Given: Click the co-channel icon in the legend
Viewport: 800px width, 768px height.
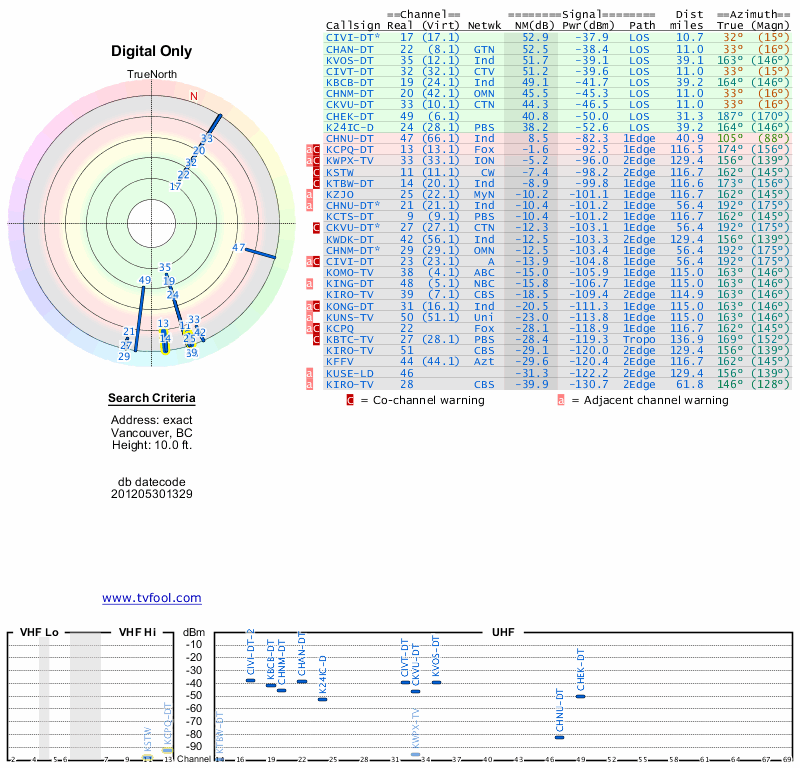Looking at the screenshot, I should [x=350, y=400].
